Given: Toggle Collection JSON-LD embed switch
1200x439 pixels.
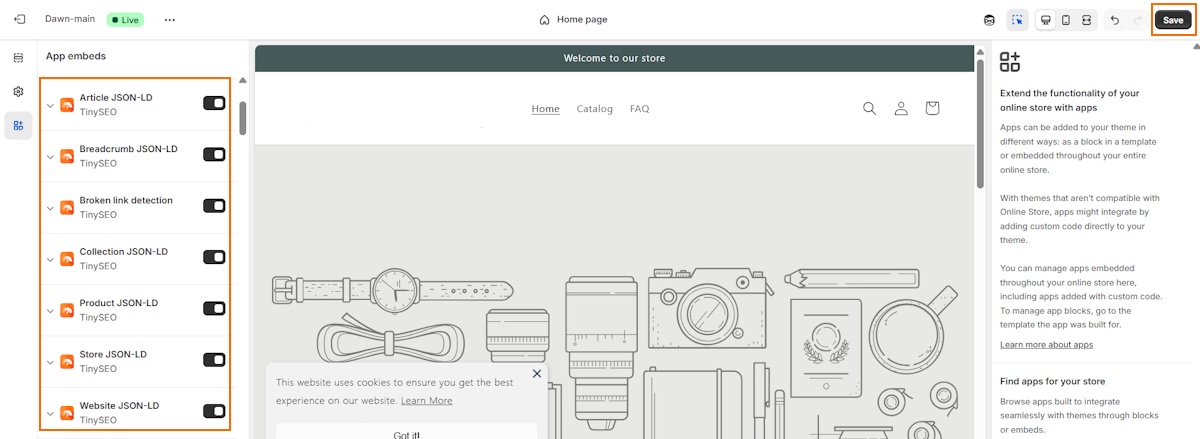Looking at the screenshot, I should click(x=214, y=257).
